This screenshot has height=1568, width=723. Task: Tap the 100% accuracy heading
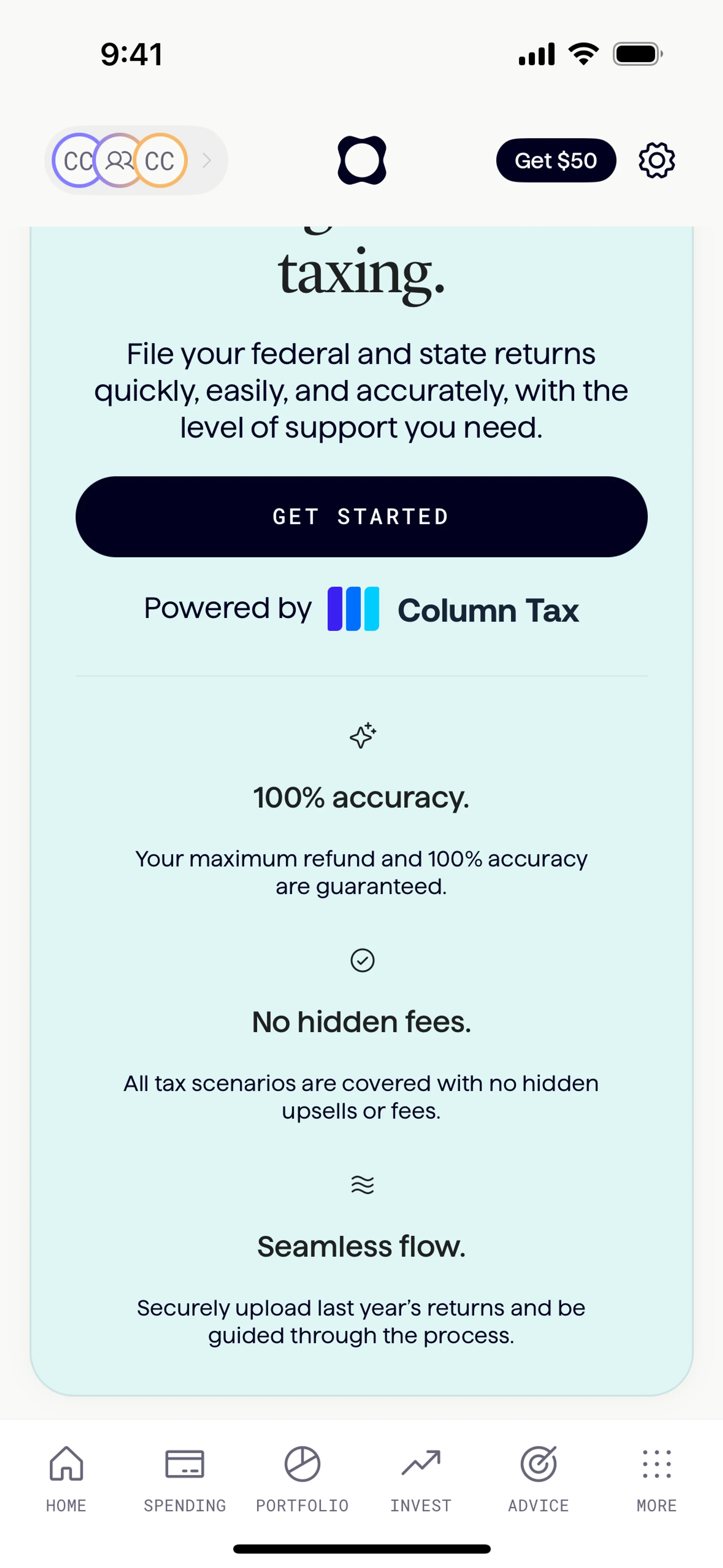tap(361, 798)
